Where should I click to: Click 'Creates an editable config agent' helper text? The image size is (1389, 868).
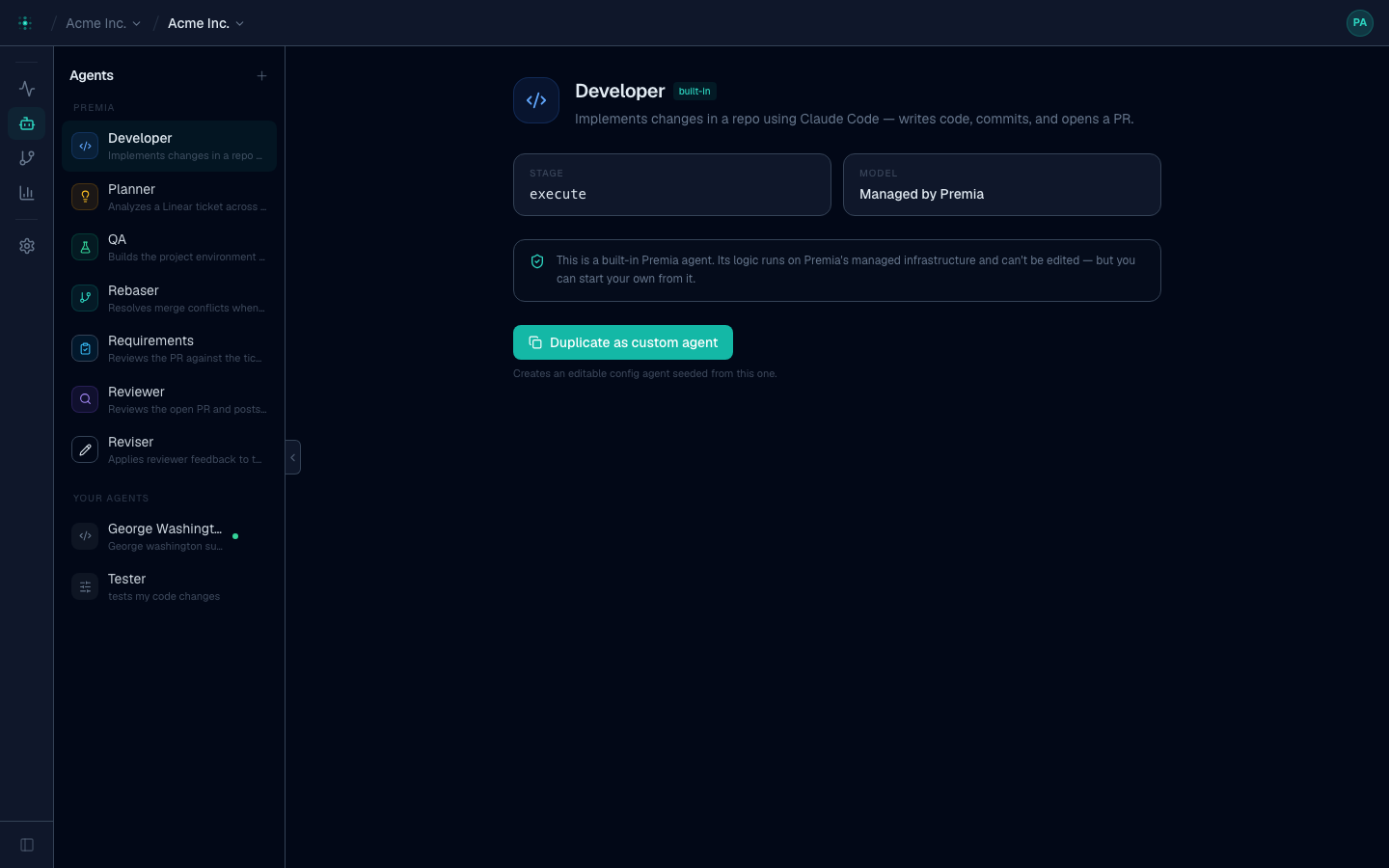[x=645, y=373]
